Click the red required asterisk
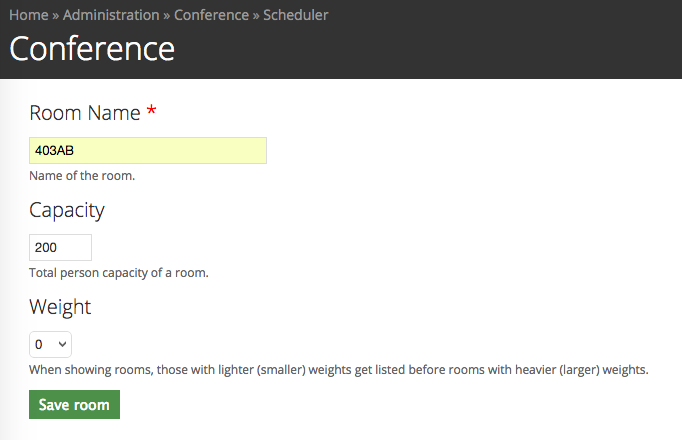The height and width of the screenshot is (440, 682). click(151, 110)
